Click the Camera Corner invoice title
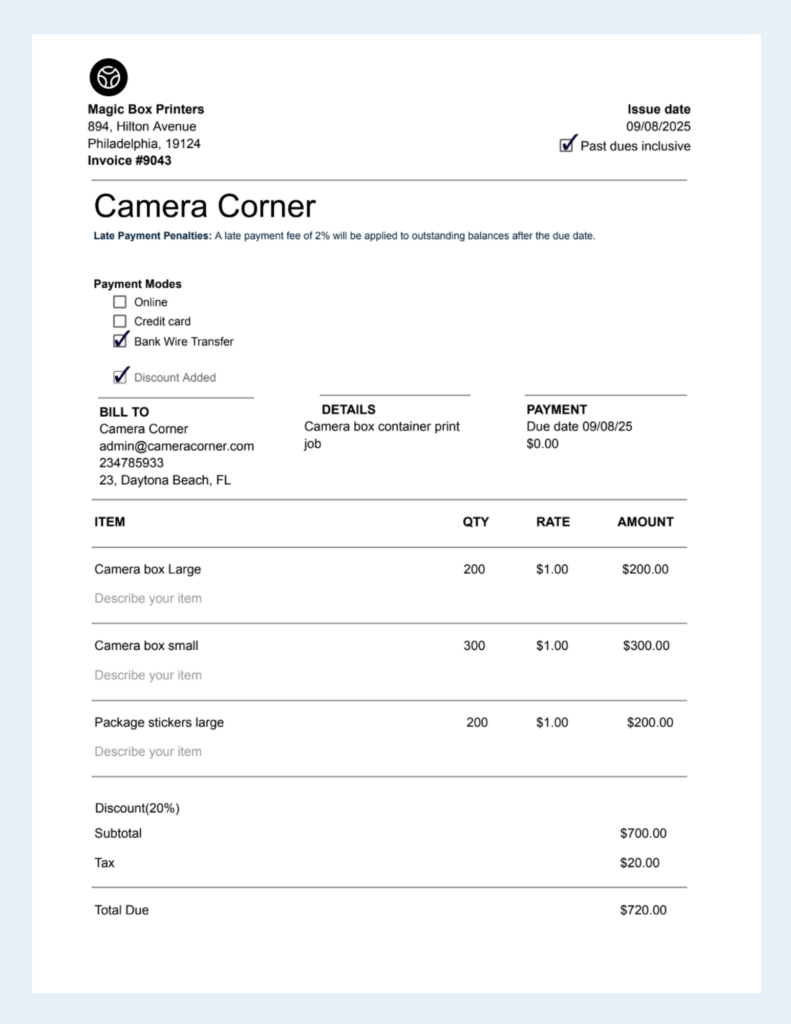Screen dimensions: 791x1024 tap(204, 206)
